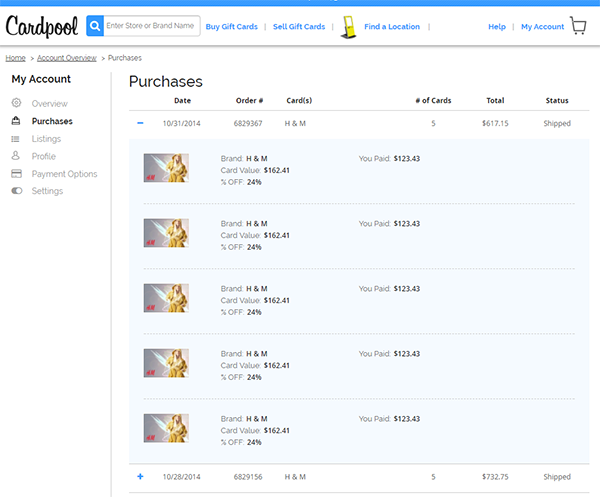Click Home breadcrumb link
The image size is (600, 497).
tap(15, 58)
